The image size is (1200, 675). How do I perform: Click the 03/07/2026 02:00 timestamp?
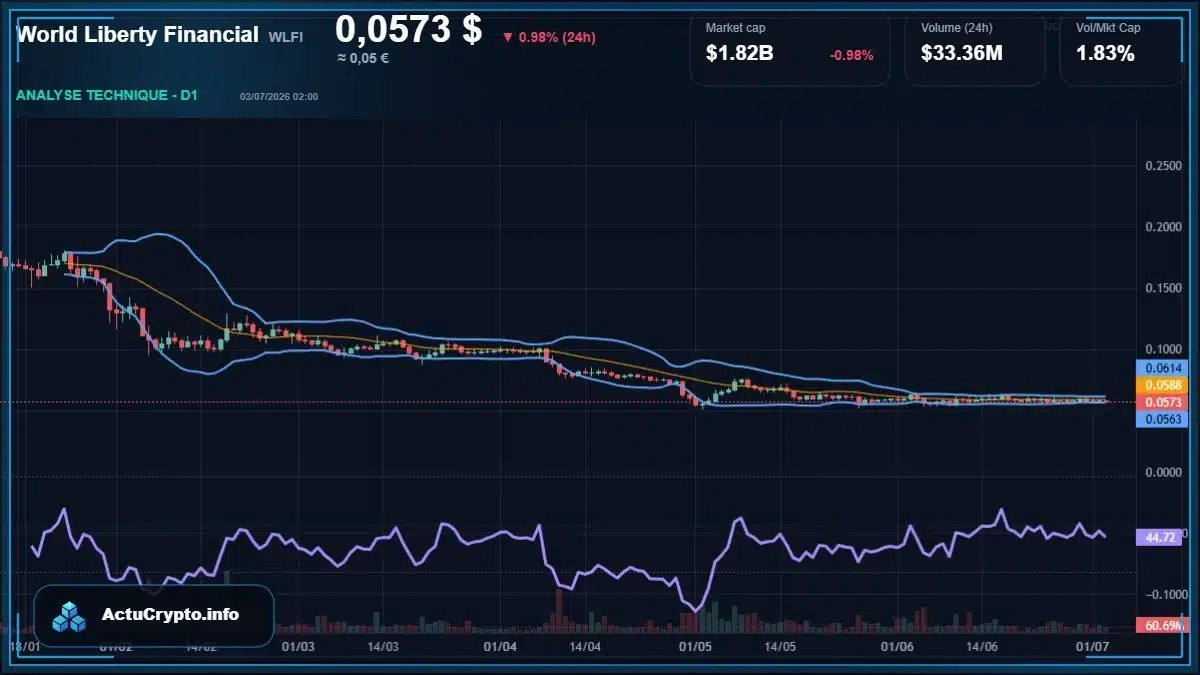(x=279, y=97)
